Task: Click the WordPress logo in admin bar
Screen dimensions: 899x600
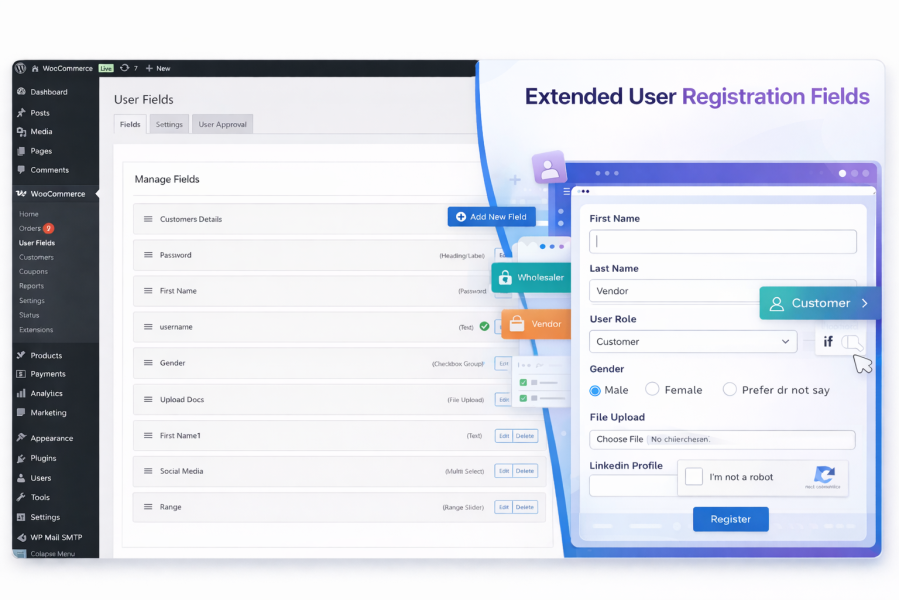Action: tap(21, 68)
